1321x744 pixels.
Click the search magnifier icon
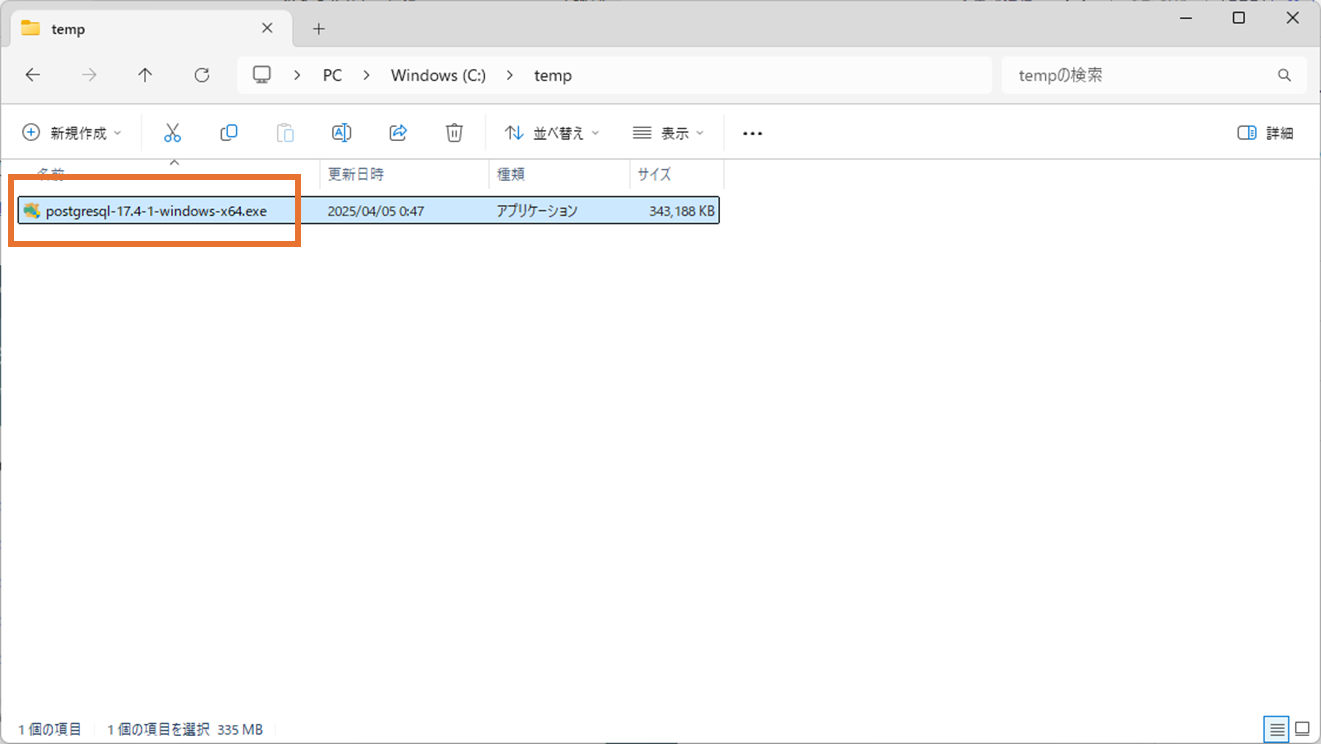[1284, 76]
